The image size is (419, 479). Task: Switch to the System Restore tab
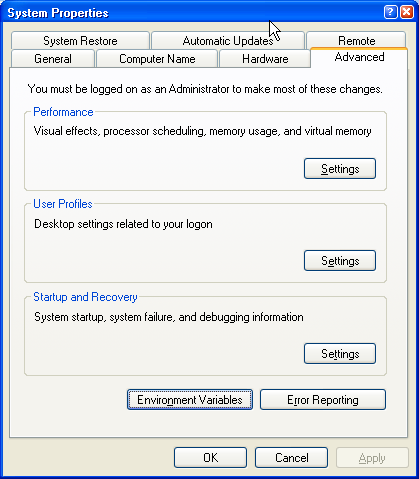click(80, 41)
